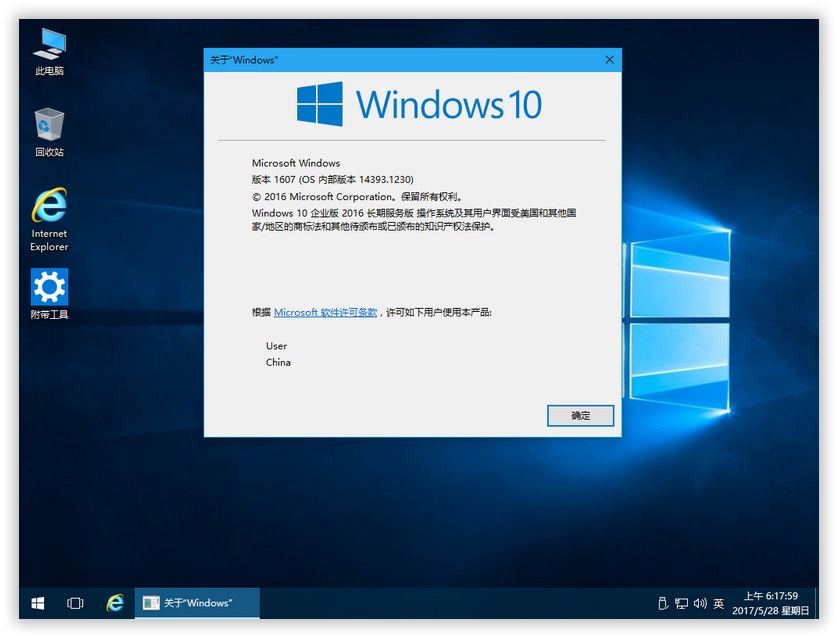Click the Windows 10 logo image

[x=419, y=104]
